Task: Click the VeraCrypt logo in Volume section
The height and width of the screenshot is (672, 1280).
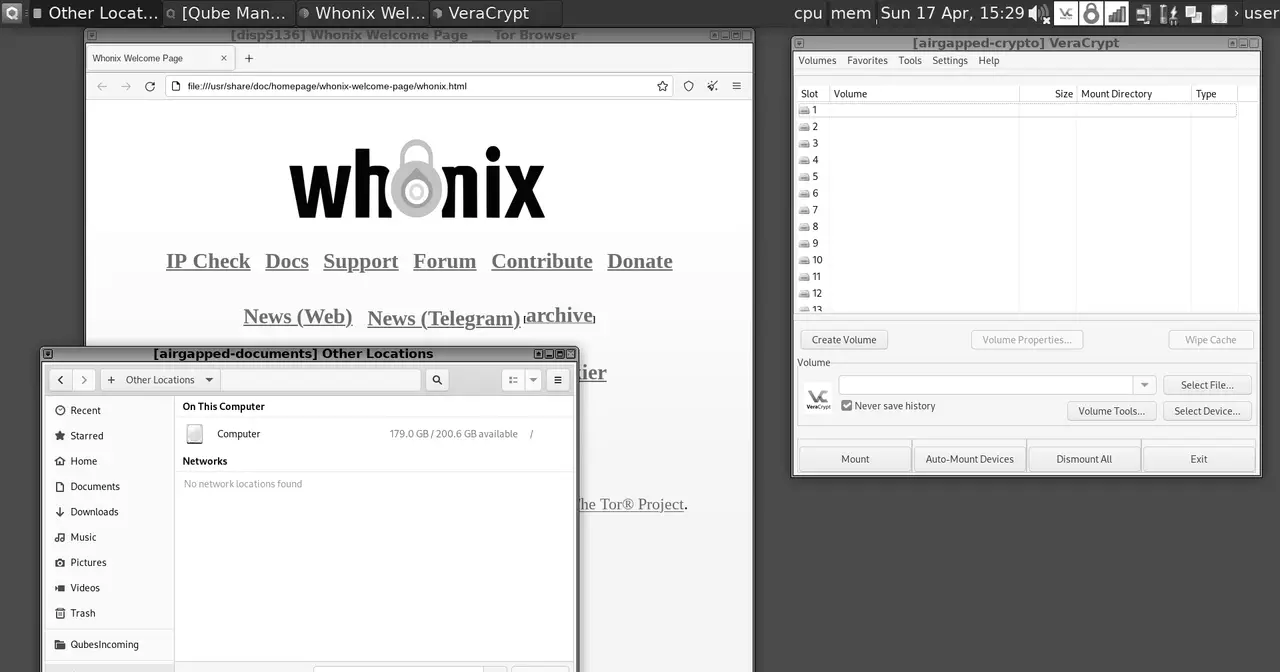Action: 818,398
